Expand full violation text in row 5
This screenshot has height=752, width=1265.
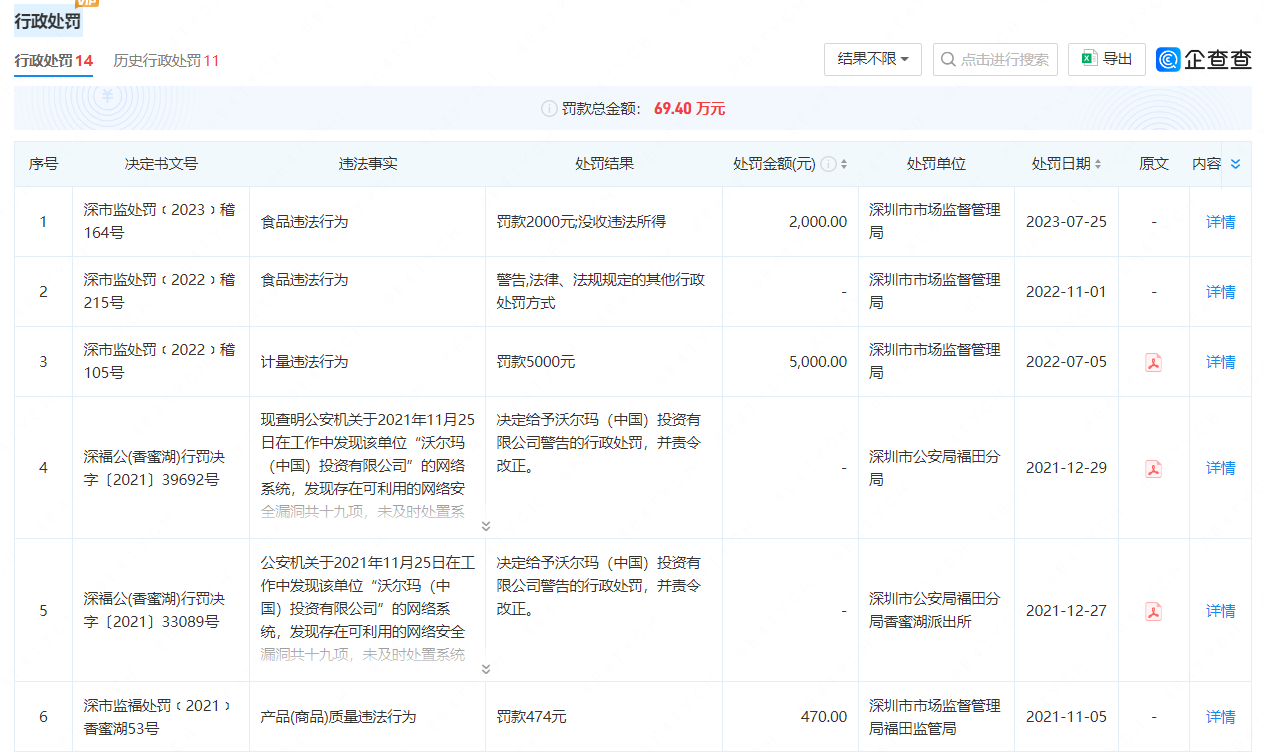click(486, 669)
